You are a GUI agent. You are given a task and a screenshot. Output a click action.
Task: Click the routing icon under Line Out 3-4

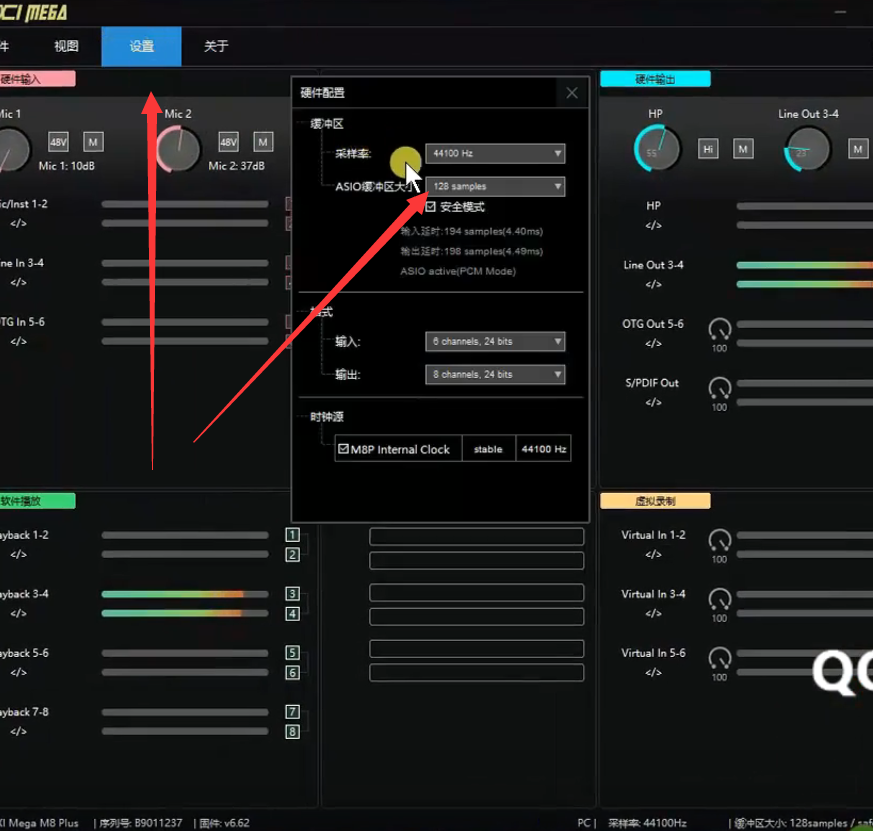pyautogui.click(x=653, y=284)
